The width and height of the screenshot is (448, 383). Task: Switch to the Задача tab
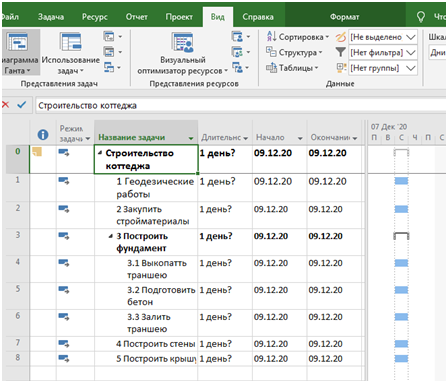(x=51, y=17)
